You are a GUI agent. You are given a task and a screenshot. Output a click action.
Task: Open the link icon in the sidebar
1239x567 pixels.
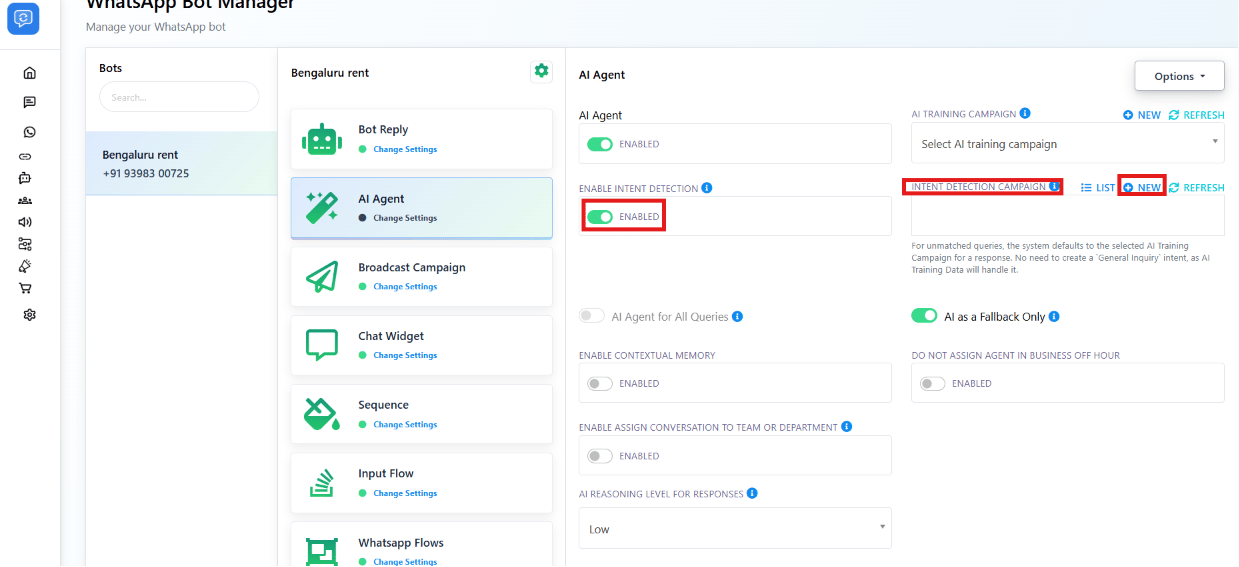(26, 156)
